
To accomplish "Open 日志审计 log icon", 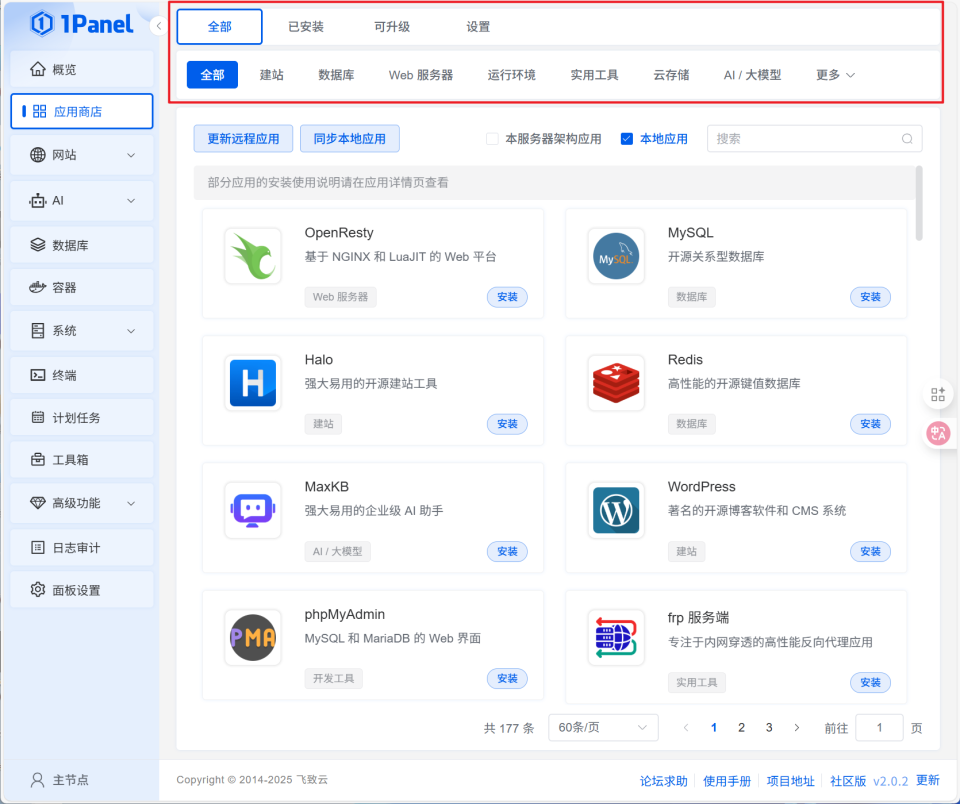I will (38, 547).
